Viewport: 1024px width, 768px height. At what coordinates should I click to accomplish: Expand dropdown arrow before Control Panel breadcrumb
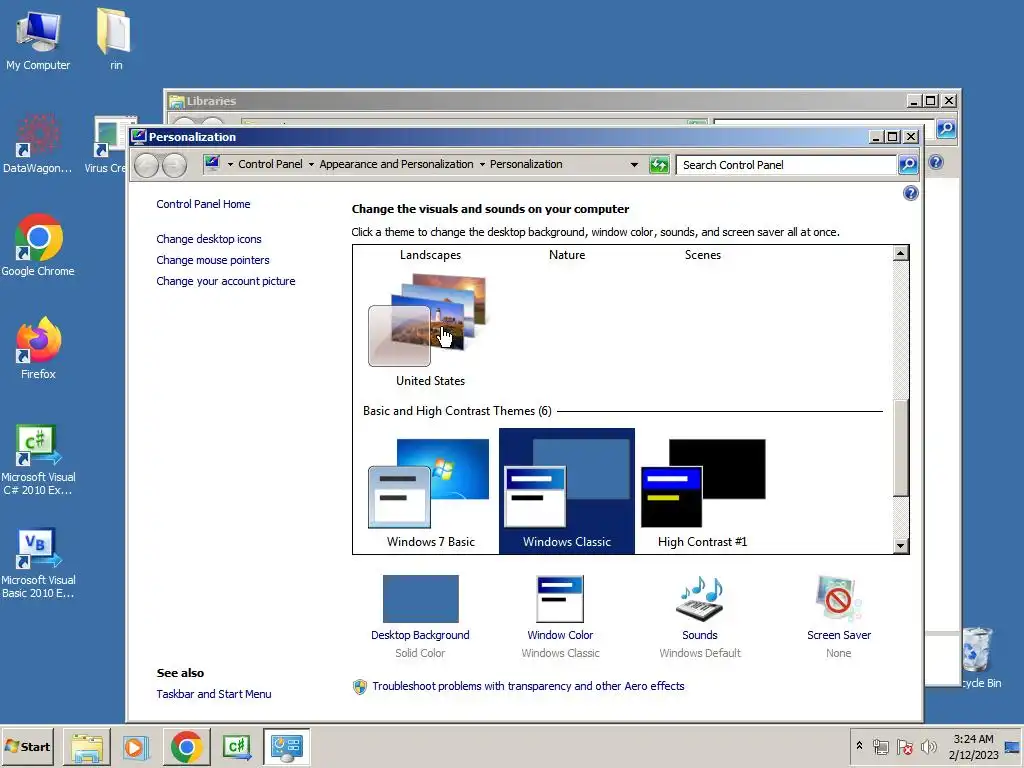point(230,165)
